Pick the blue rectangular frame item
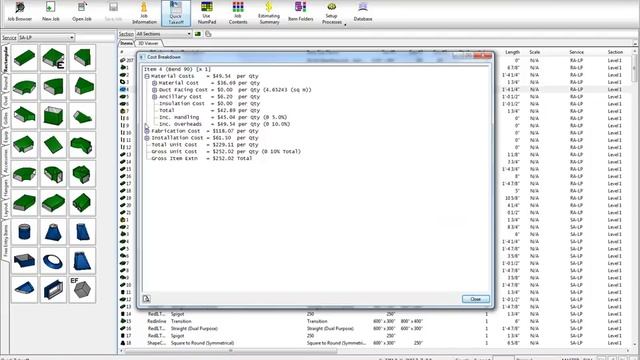 click(x=53, y=290)
